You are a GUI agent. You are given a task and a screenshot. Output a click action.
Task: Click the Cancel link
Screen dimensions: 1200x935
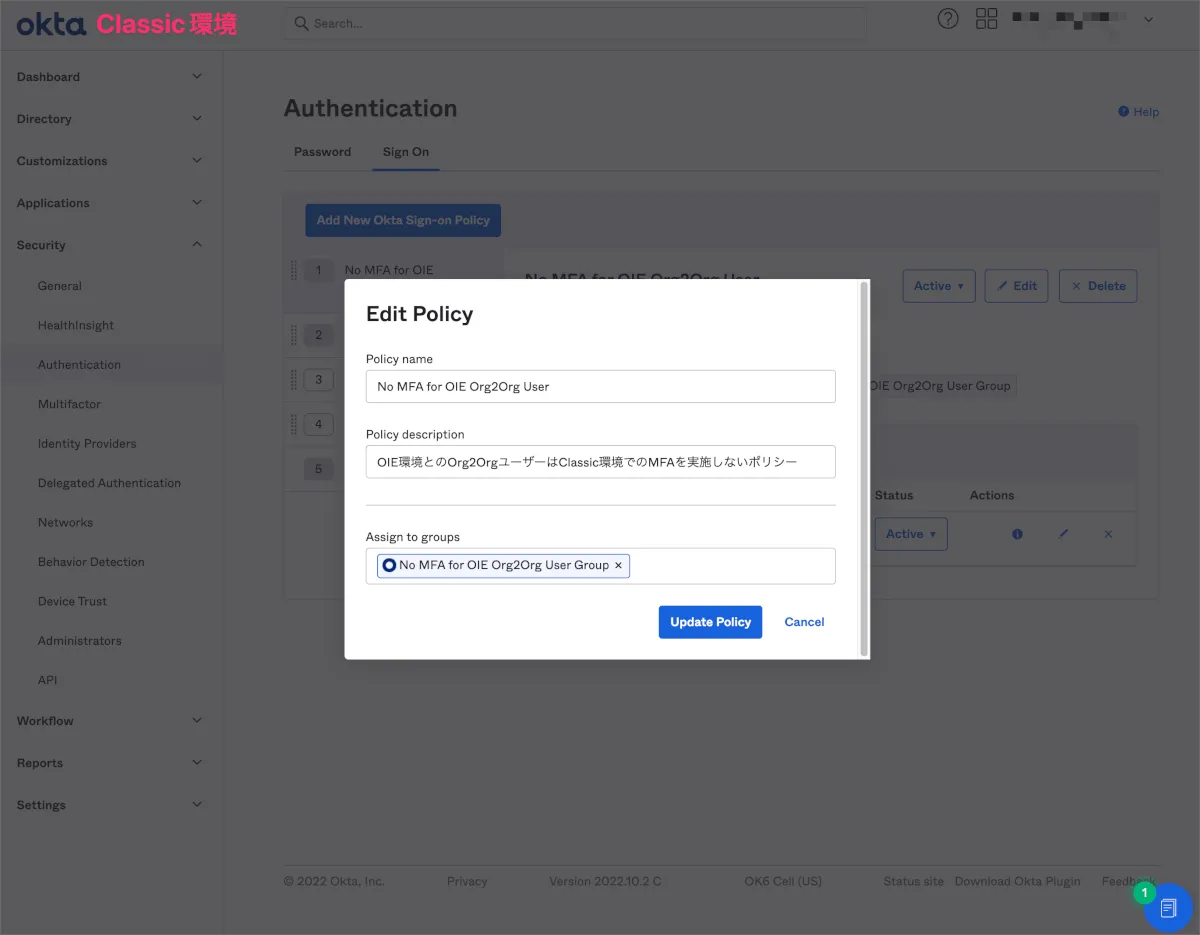coord(804,622)
